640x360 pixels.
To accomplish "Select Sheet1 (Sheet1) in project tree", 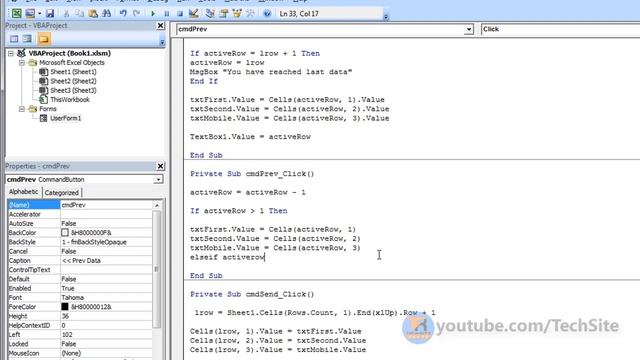I will pos(73,72).
